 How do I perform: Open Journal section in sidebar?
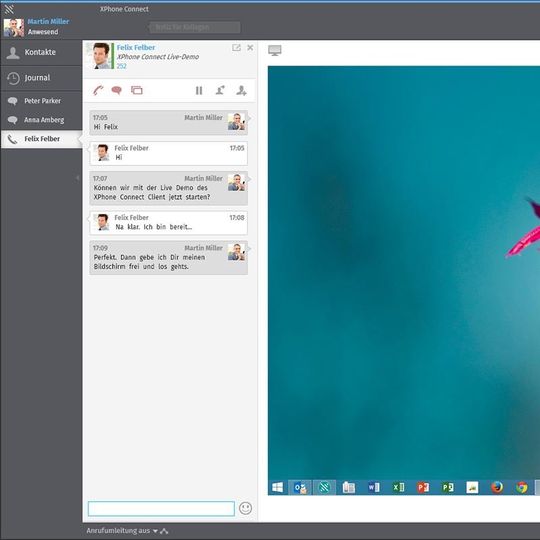pos(41,78)
